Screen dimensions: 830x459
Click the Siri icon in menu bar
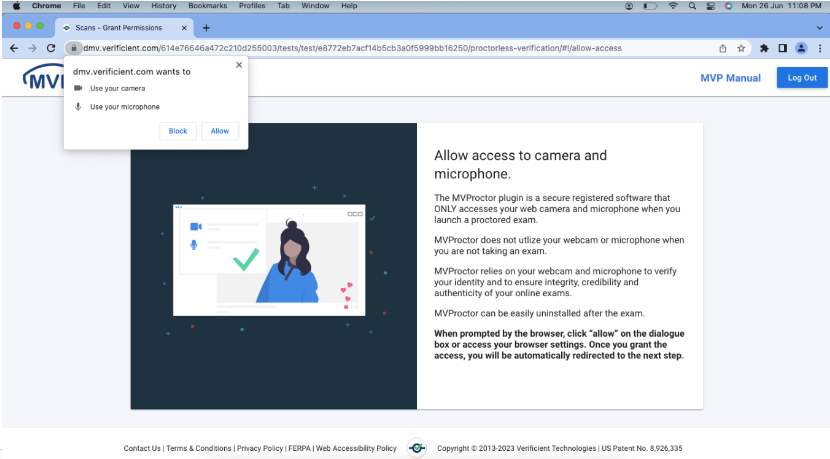728,6
